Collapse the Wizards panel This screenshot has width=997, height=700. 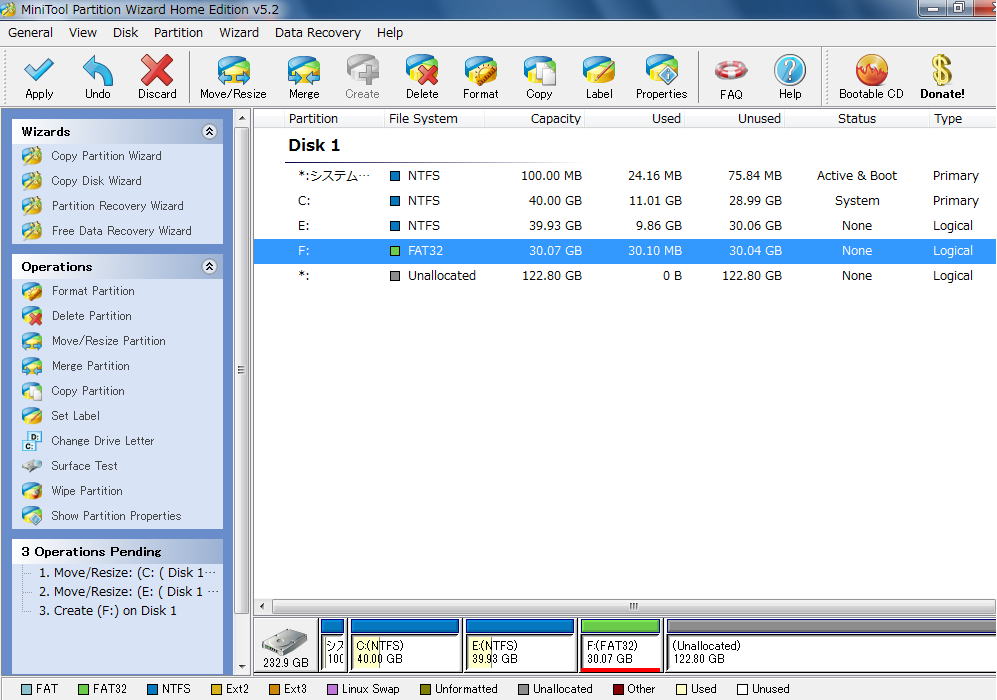pyautogui.click(x=209, y=132)
